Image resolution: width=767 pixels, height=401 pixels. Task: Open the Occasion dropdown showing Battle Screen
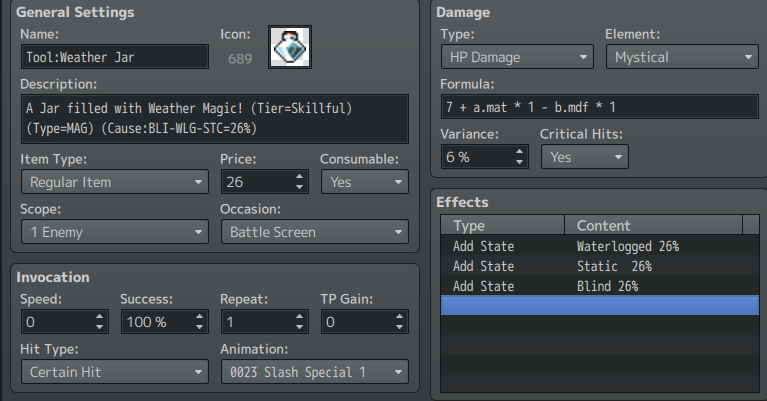pyautogui.click(x=315, y=232)
